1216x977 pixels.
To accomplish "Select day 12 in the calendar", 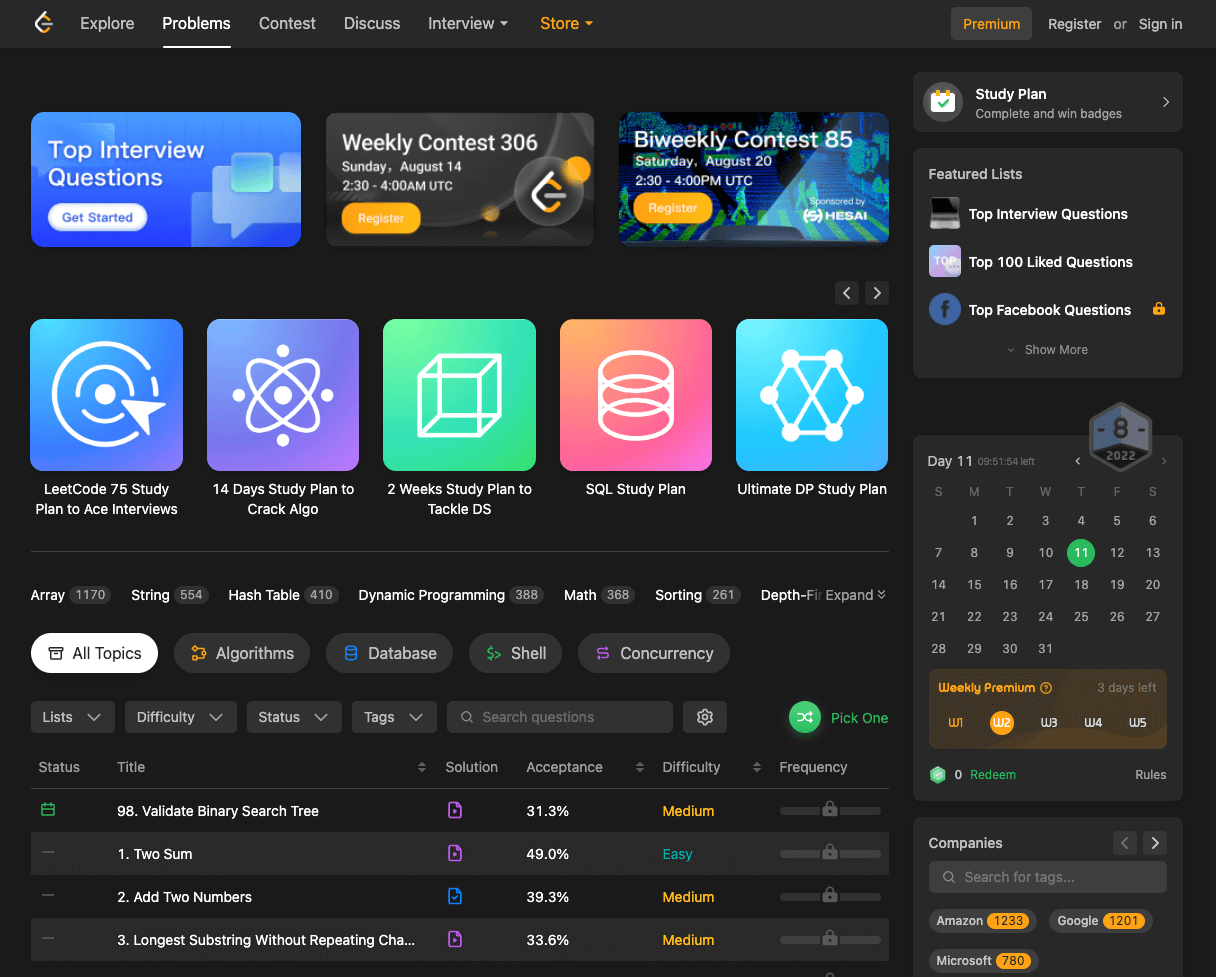I will [1117, 552].
